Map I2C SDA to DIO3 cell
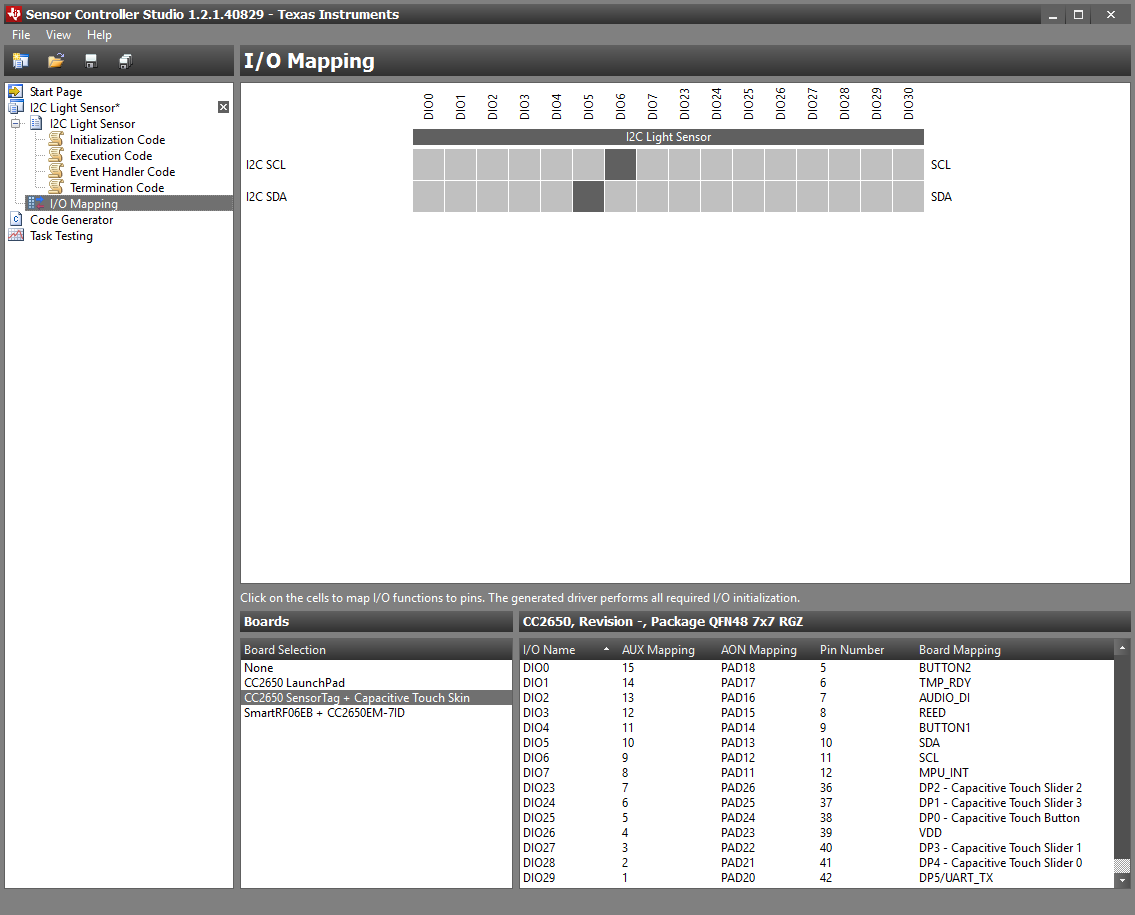This screenshot has width=1135, height=915. pyautogui.click(x=524, y=196)
